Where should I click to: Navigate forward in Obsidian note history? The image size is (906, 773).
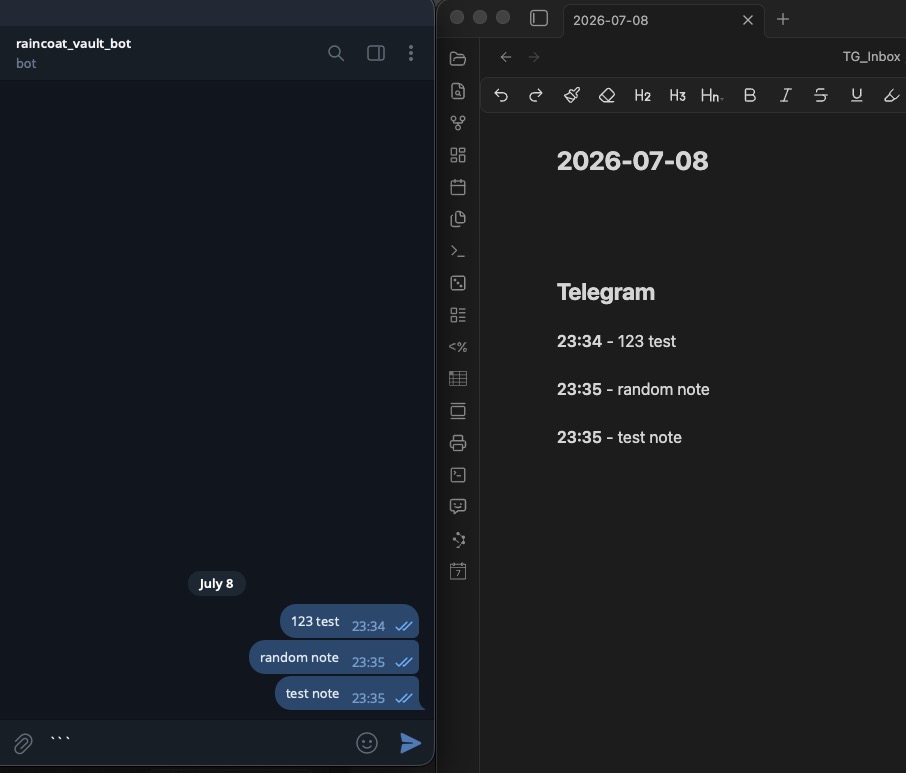[x=534, y=57]
